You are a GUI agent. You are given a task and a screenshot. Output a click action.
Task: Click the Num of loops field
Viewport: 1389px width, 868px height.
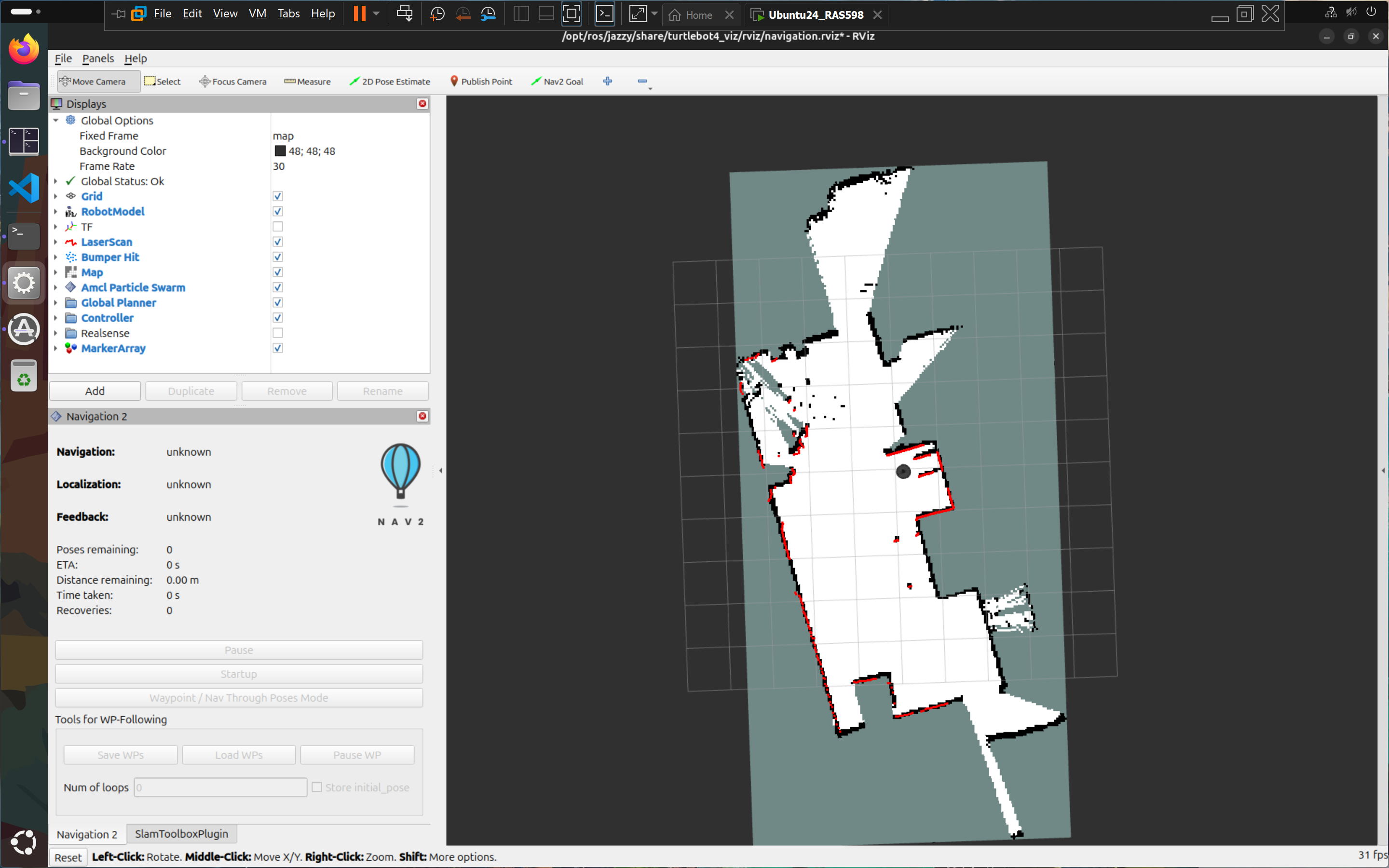click(220, 787)
